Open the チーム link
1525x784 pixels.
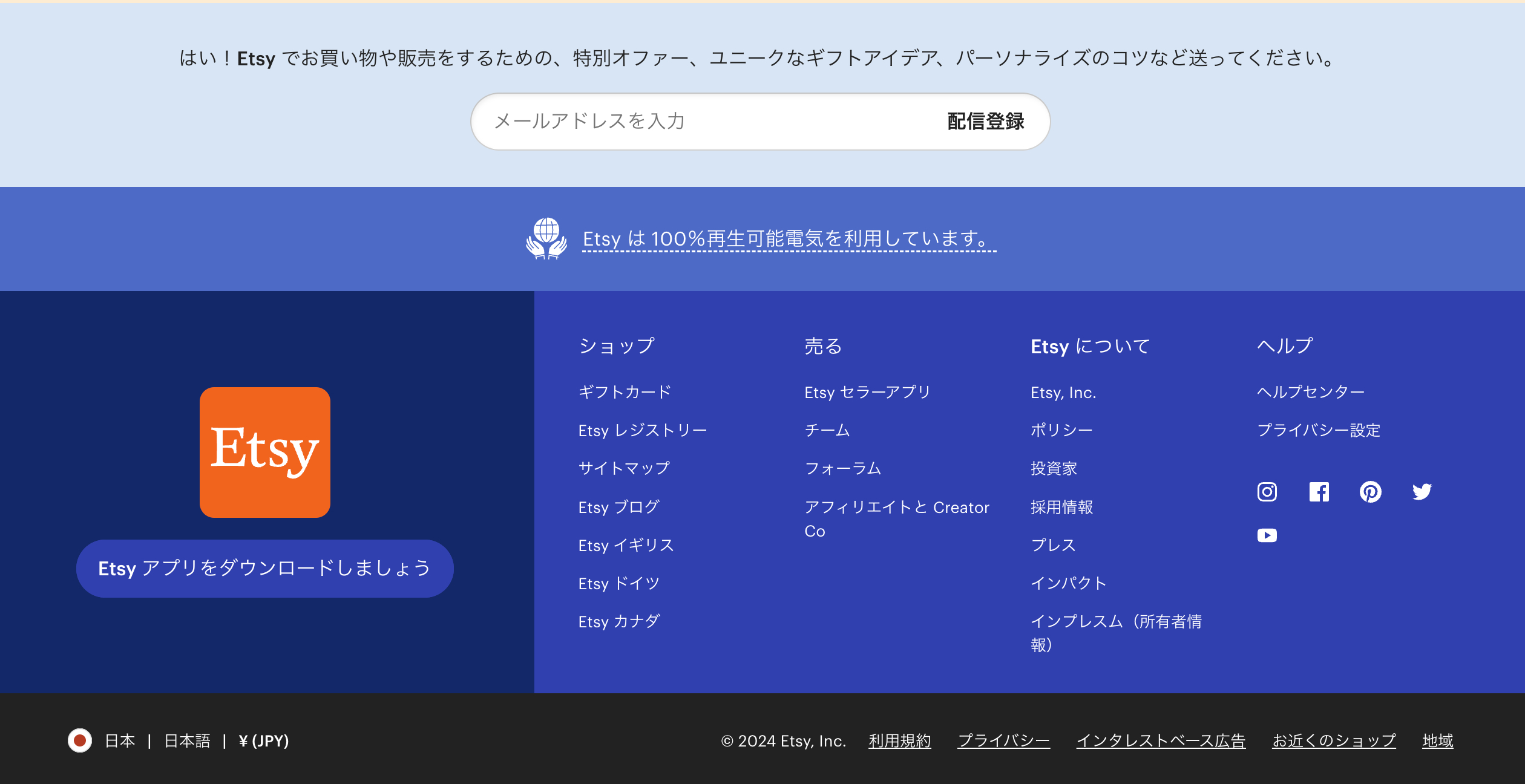pyautogui.click(x=827, y=430)
